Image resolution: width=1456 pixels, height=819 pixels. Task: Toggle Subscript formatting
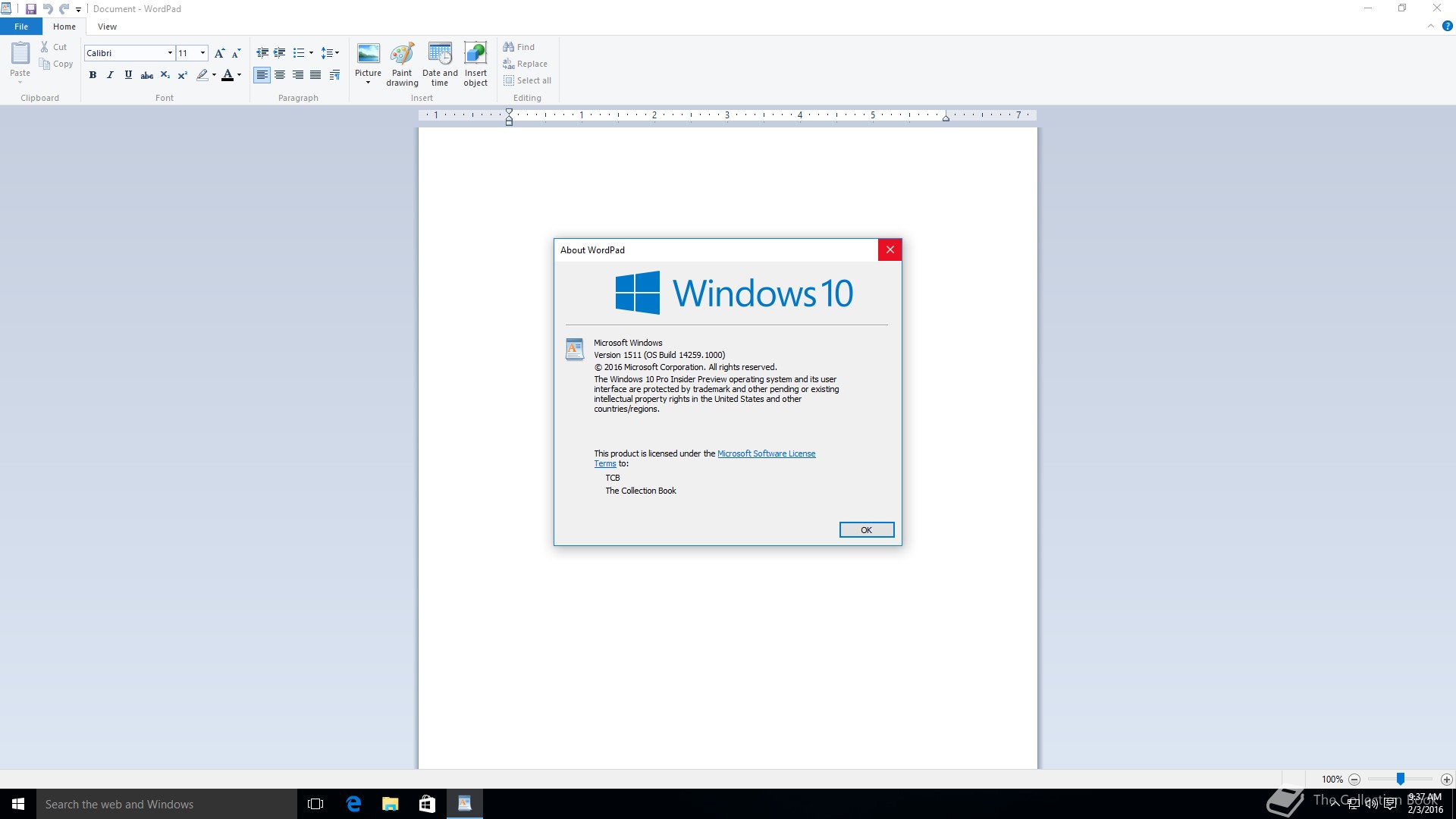coord(165,75)
